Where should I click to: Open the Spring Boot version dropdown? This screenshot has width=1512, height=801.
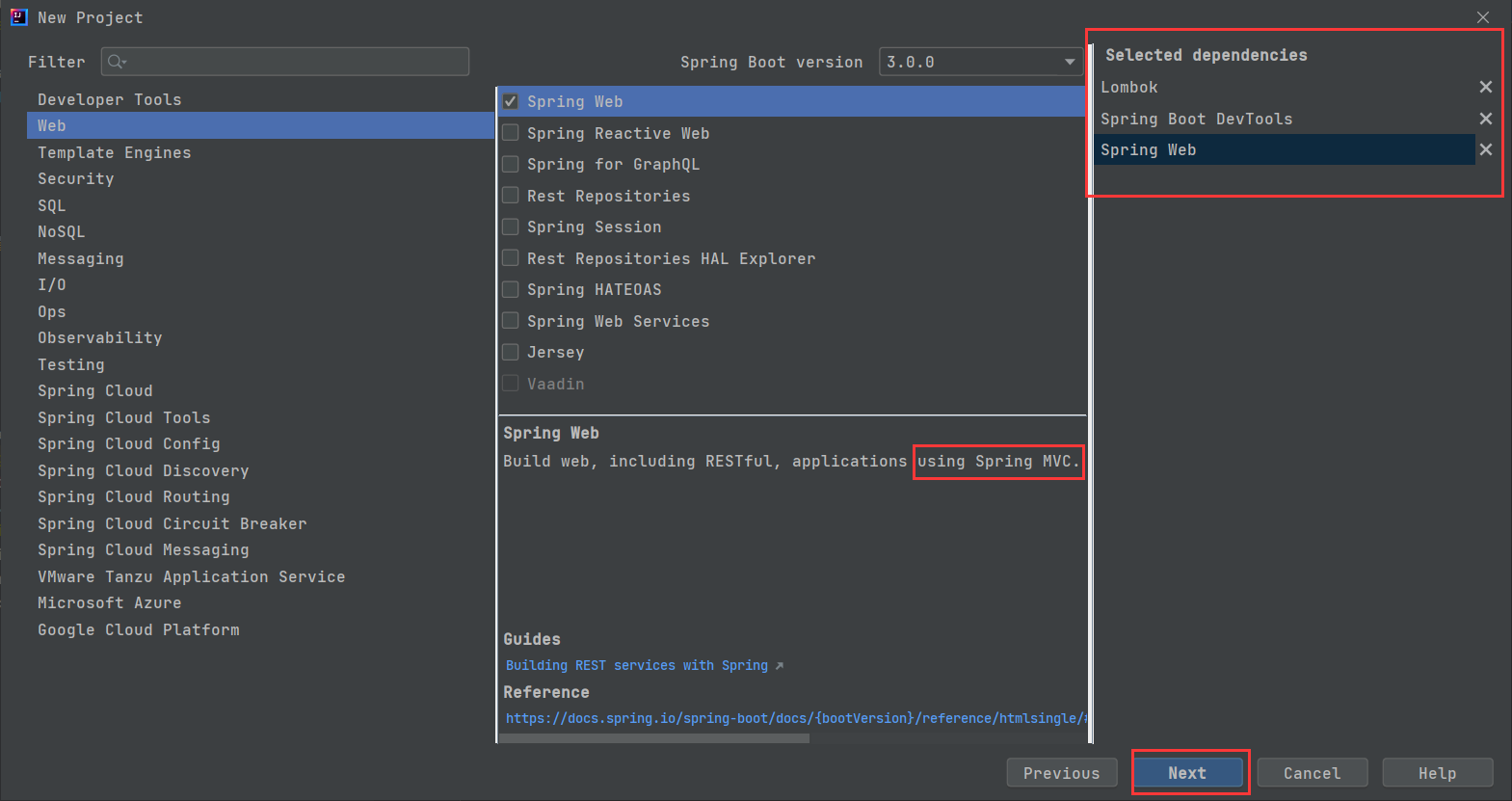[x=980, y=62]
